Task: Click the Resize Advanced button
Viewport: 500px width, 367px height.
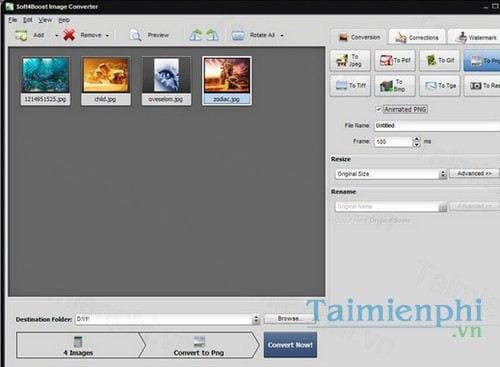Action: pos(474,173)
